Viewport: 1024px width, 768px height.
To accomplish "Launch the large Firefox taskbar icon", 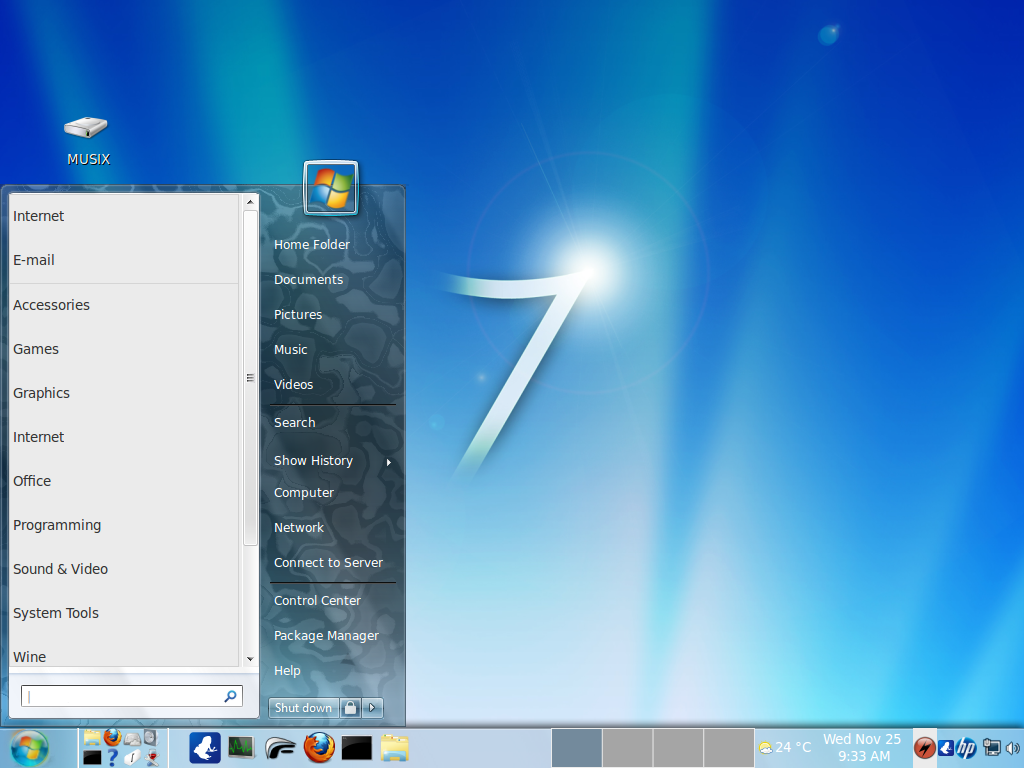I will (x=319, y=748).
